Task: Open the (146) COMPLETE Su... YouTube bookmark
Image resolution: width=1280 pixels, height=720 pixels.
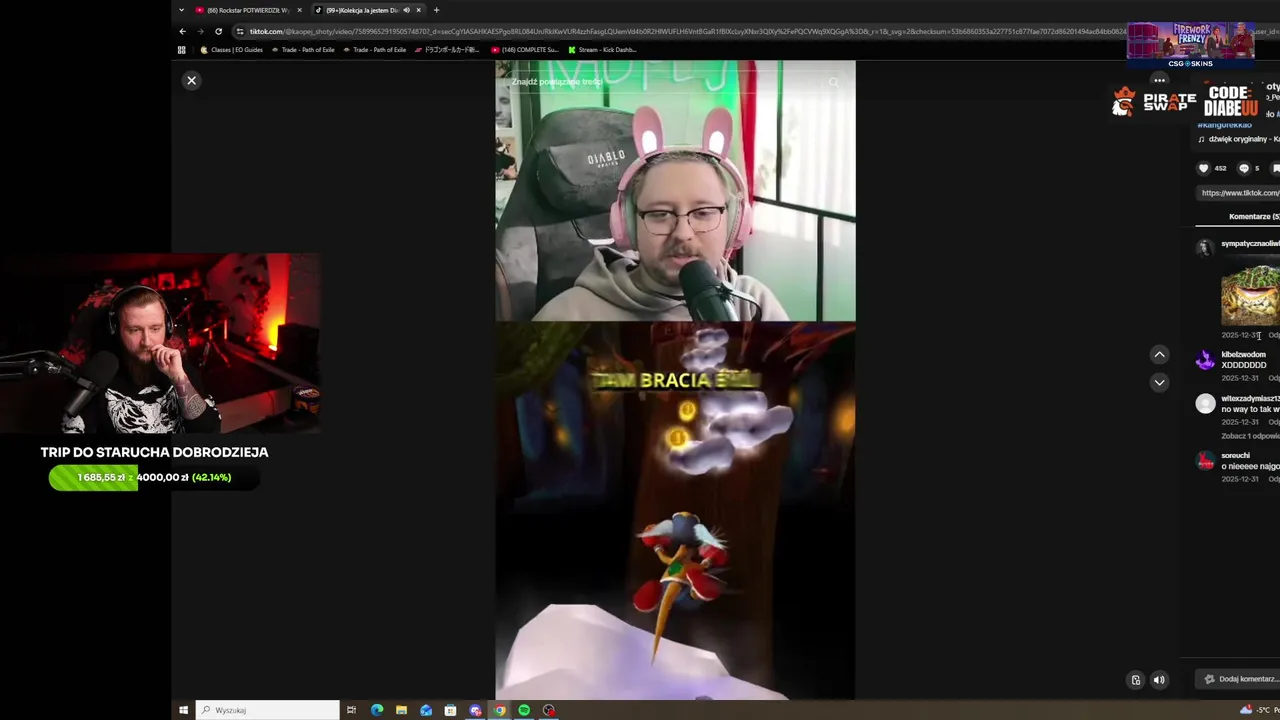Action: click(x=525, y=49)
